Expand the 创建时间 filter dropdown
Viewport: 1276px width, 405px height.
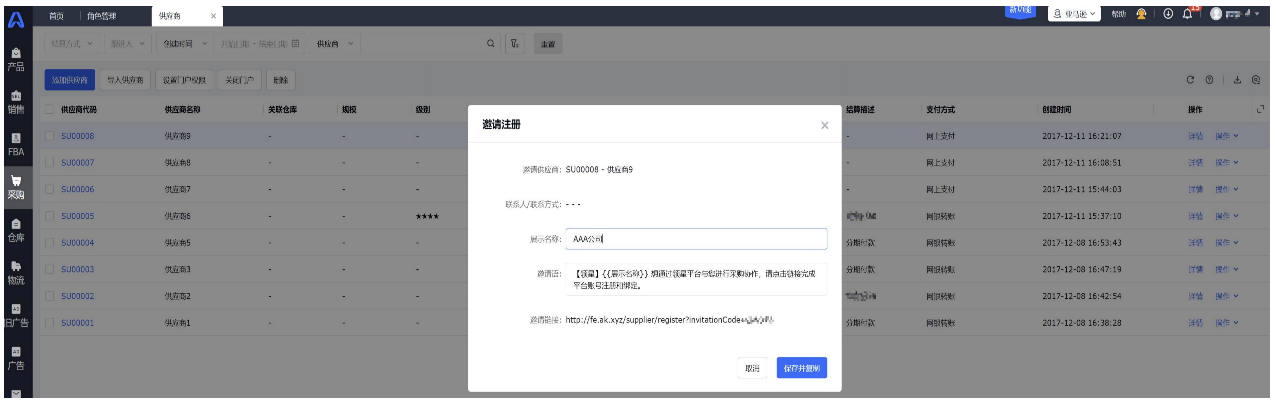tap(185, 44)
